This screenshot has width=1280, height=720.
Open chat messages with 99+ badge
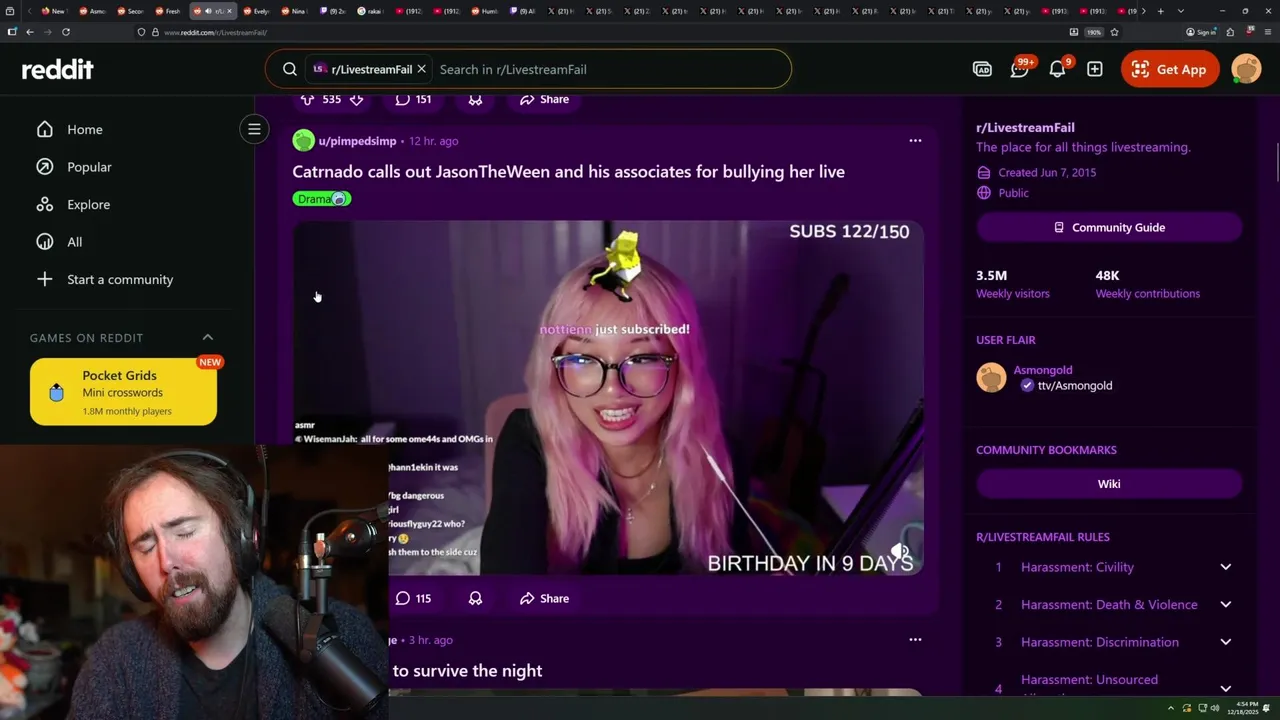click(1020, 69)
